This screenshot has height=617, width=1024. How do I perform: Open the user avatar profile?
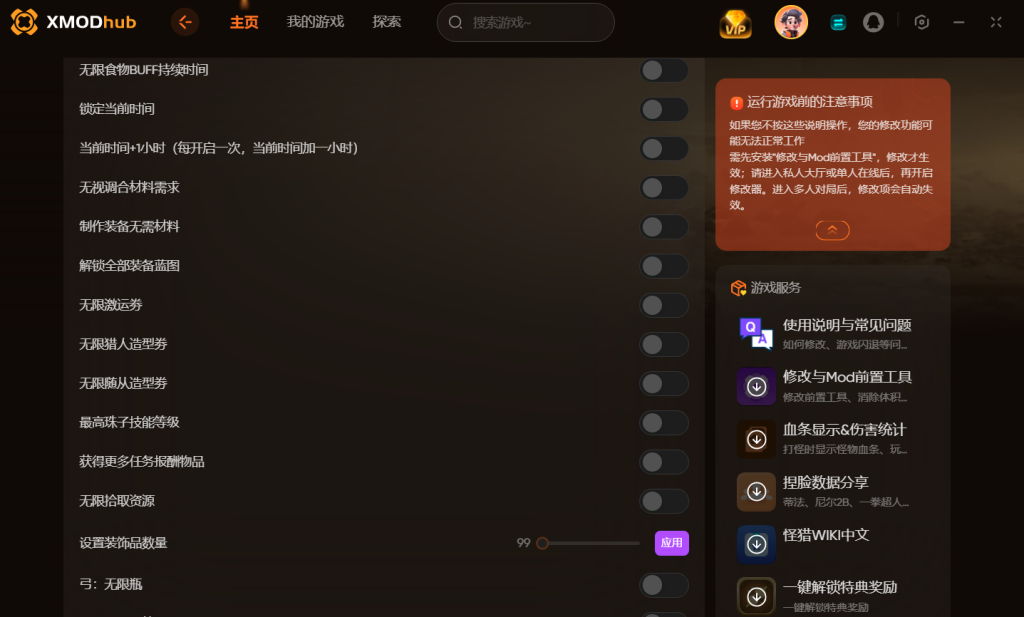pos(791,22)
